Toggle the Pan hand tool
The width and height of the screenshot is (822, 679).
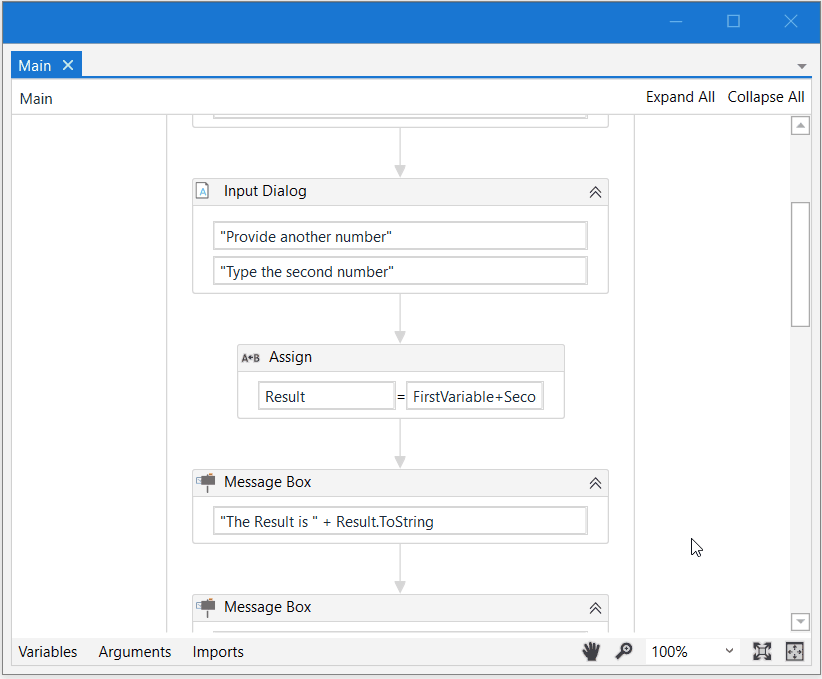point(591,651)
